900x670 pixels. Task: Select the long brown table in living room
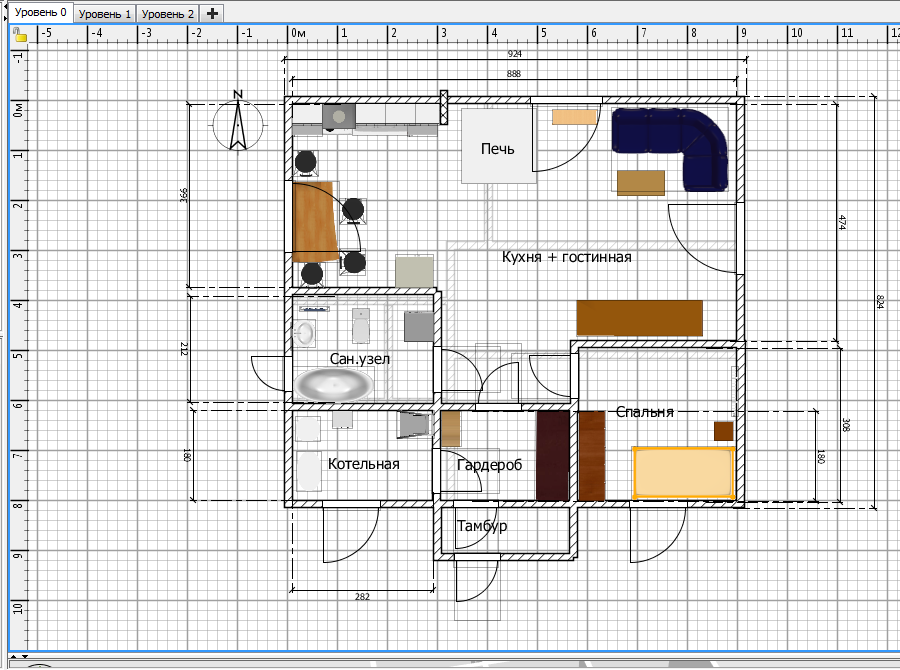639,317
